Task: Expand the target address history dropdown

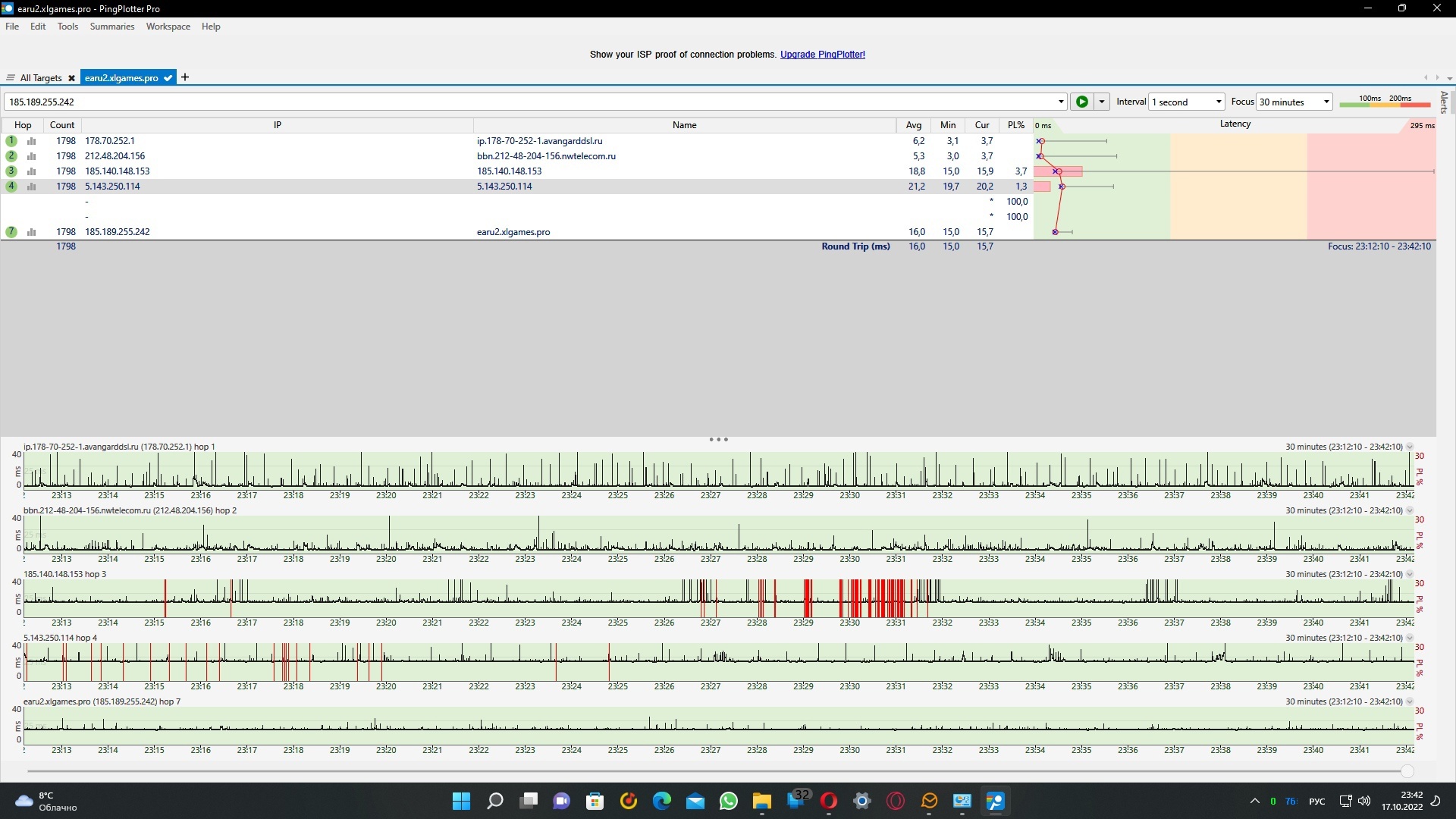Action: click(x=1061, y=102)
